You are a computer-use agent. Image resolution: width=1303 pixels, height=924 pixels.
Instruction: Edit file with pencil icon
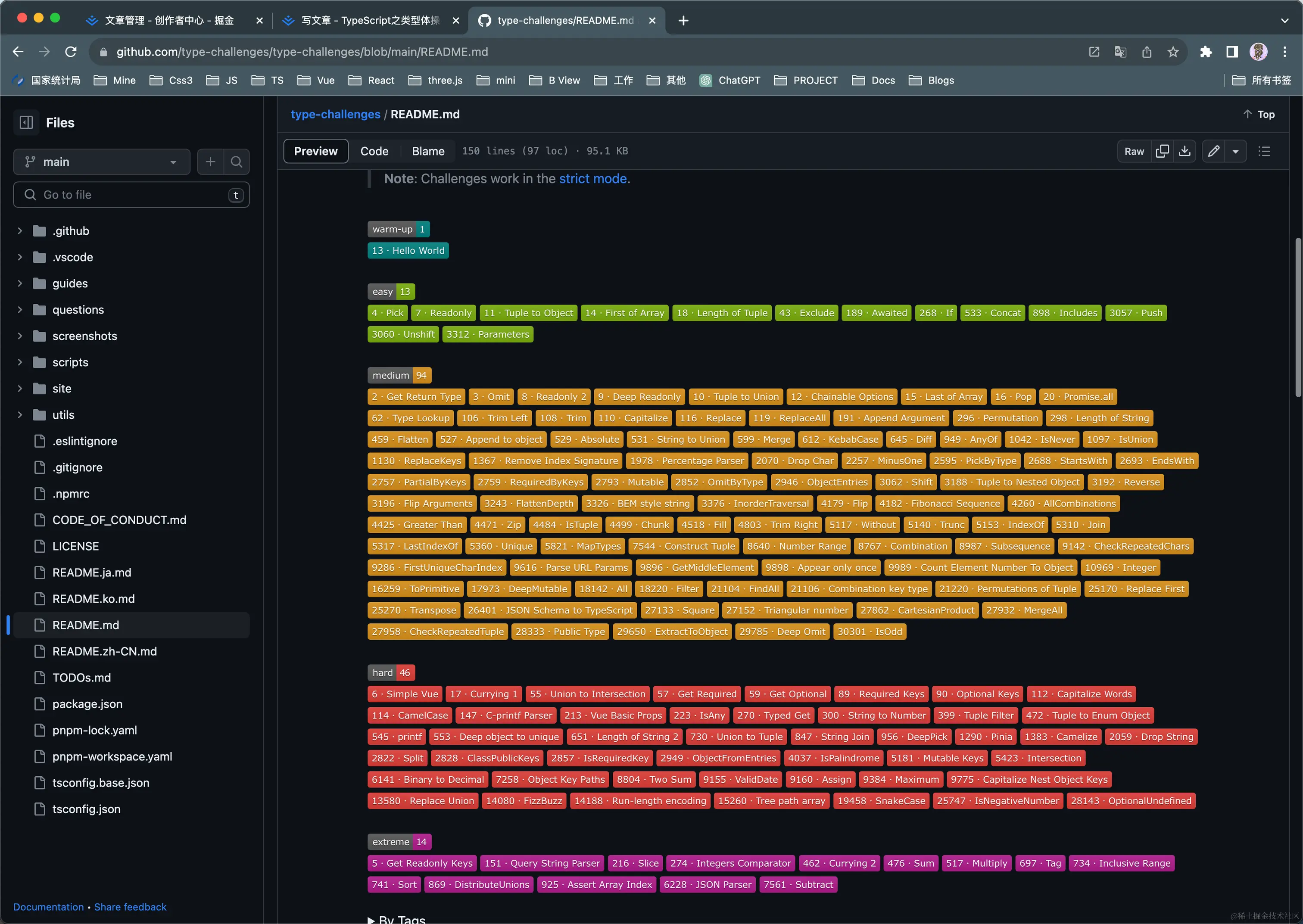coord(1214,151)
